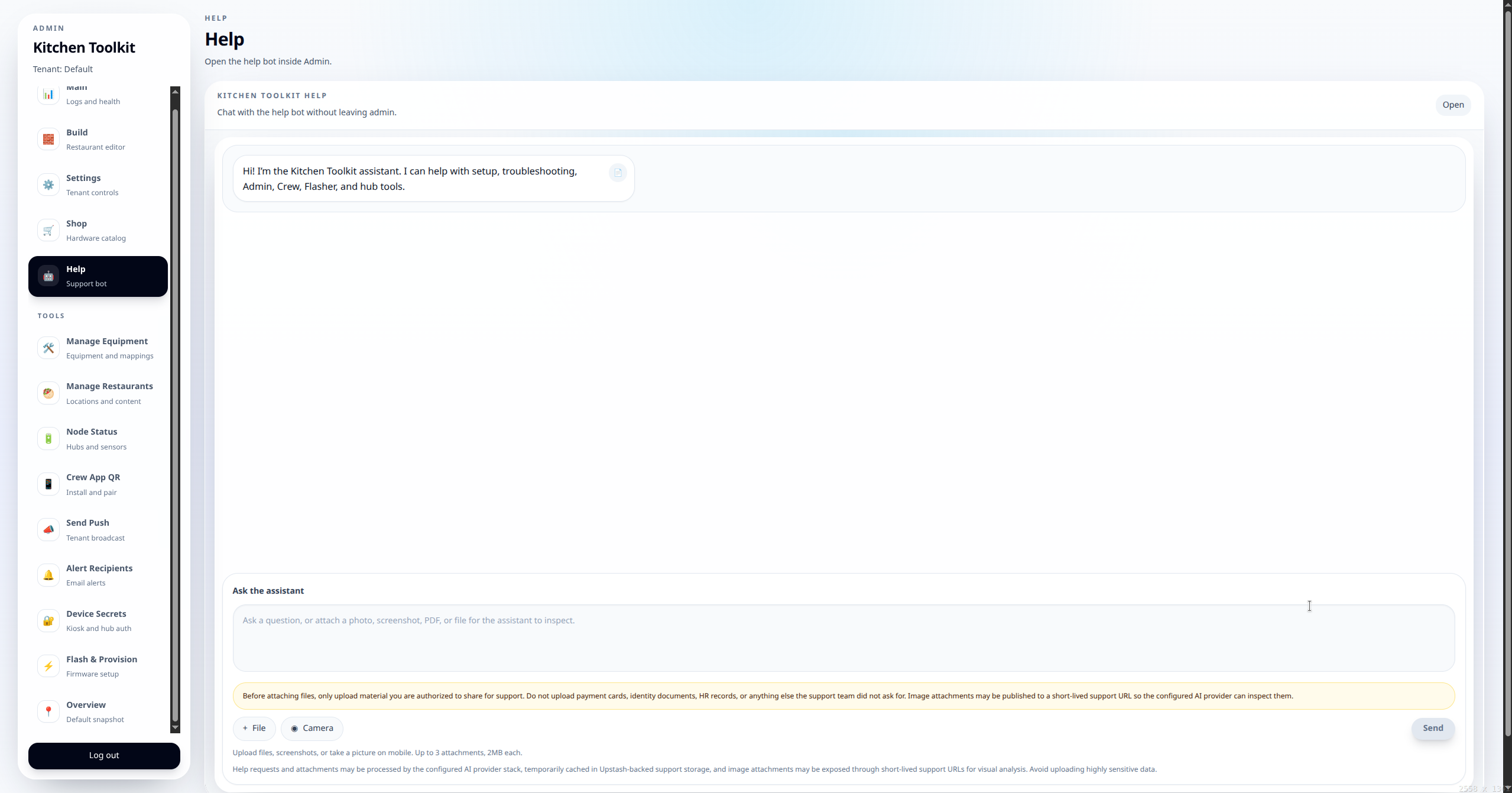The width and height of the screenshot is (1512, 793).
Task: Click the Build brick icon
Action: coord(48,139)
